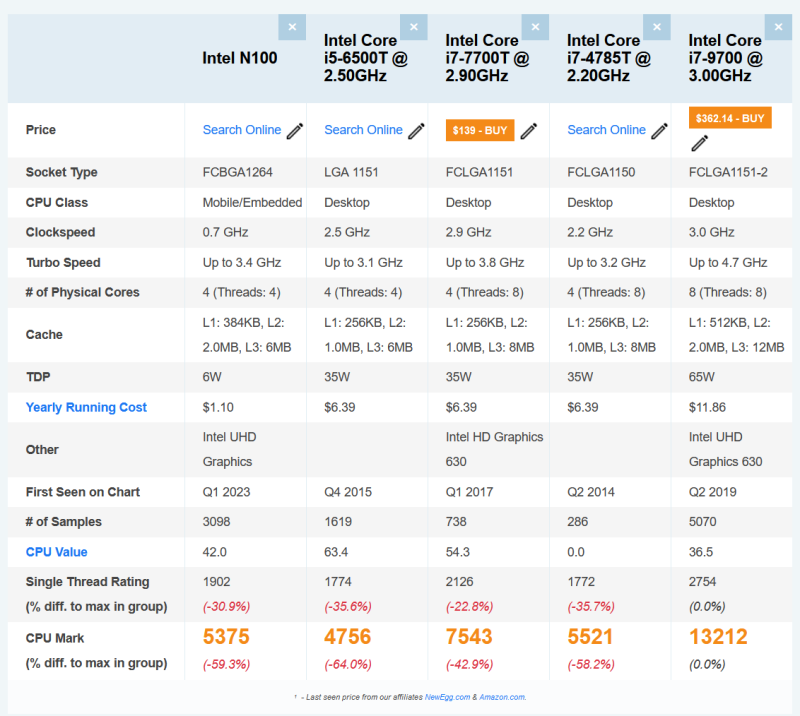Click sample count 3098

[x=216, y=522]
